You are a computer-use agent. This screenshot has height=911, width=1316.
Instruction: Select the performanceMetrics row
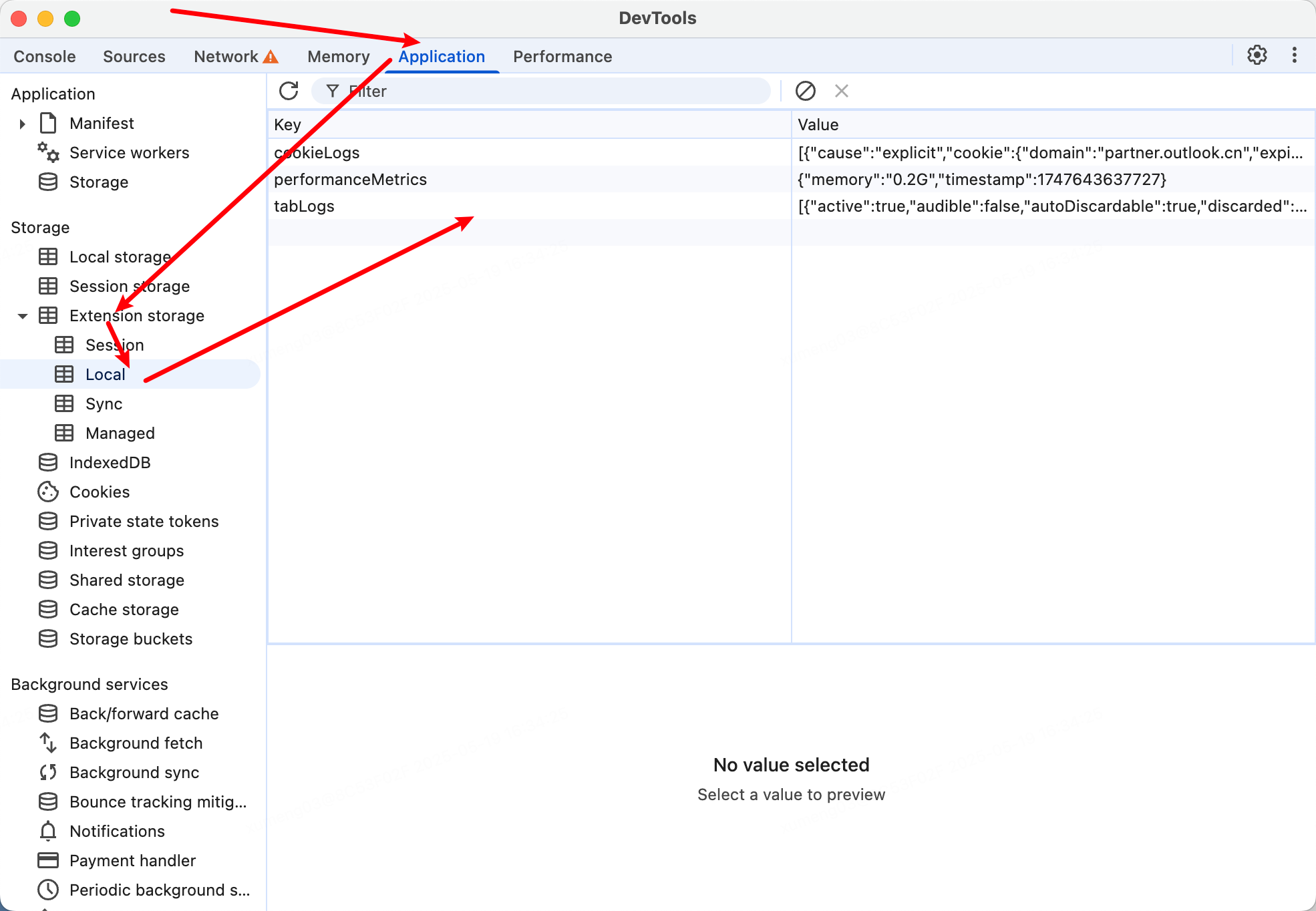[x=350, y=180]
